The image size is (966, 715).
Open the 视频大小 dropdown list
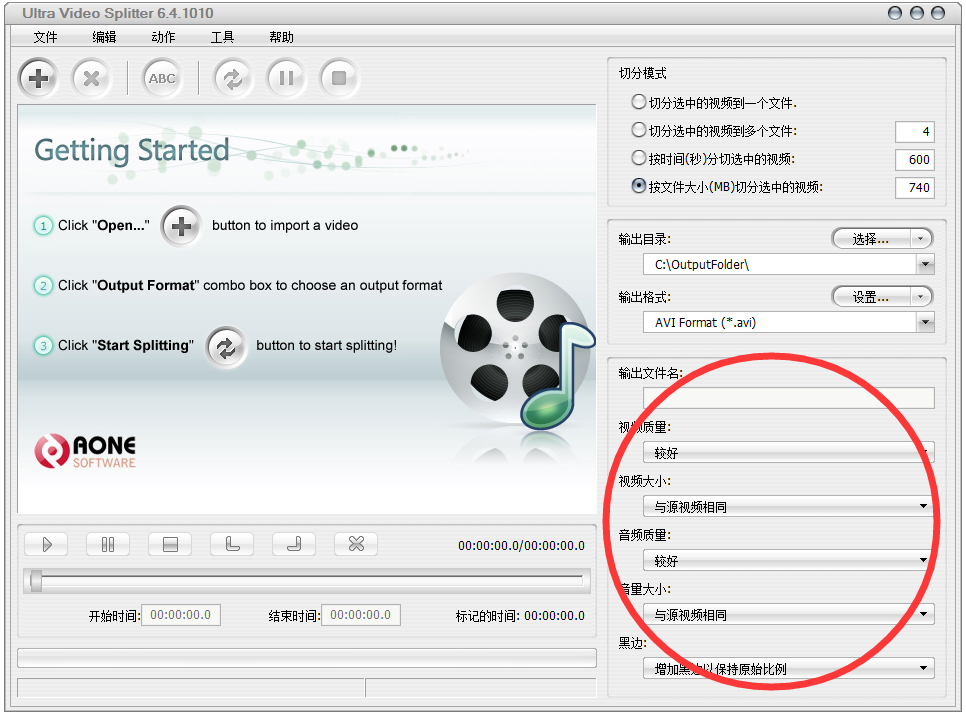pos(924,507)
